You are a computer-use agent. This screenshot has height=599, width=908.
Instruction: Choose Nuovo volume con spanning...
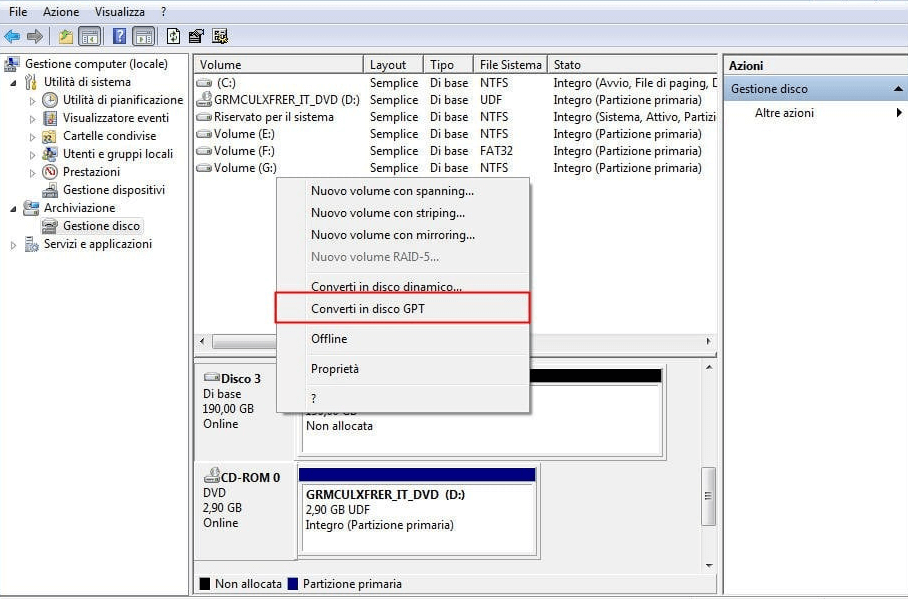402,191
